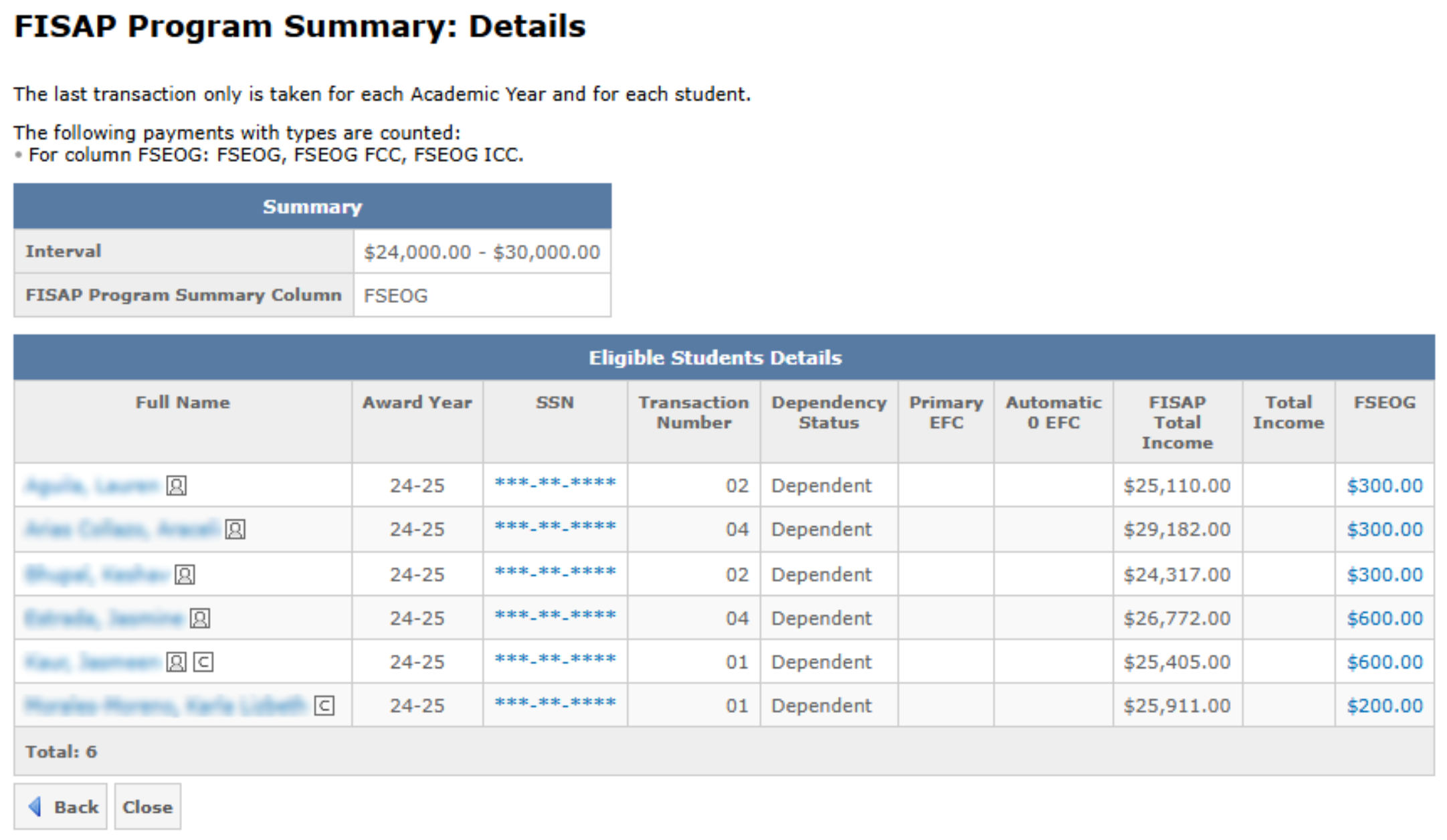The image size is (1447, 840).
Task: Click person icon in the $25,110.00 income row
Action: (x=177, y=486)
